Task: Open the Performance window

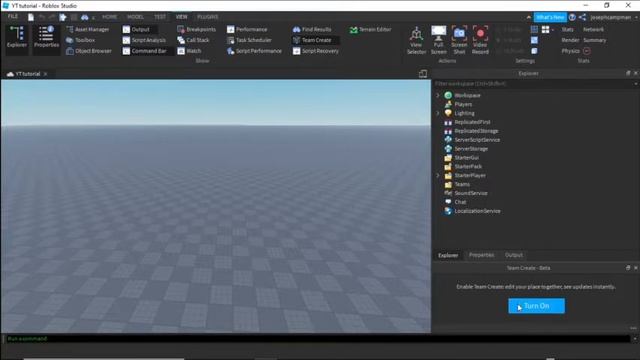Action: (x=247, y=29)
